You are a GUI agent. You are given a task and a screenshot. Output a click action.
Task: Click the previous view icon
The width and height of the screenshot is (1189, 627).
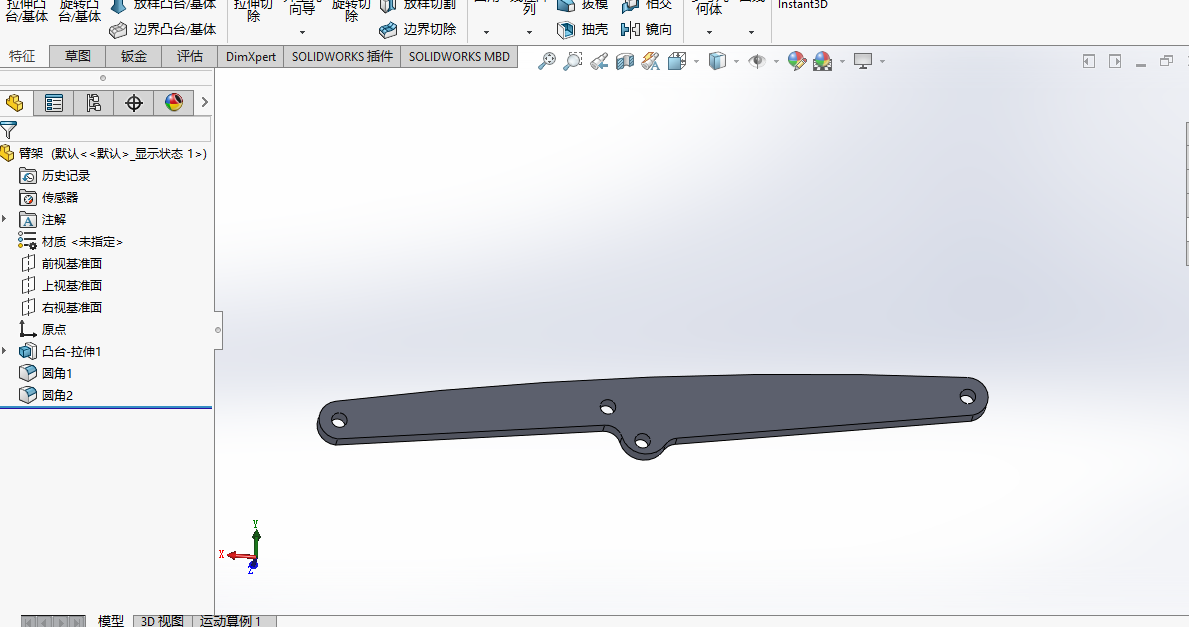(x=599, y=61)
